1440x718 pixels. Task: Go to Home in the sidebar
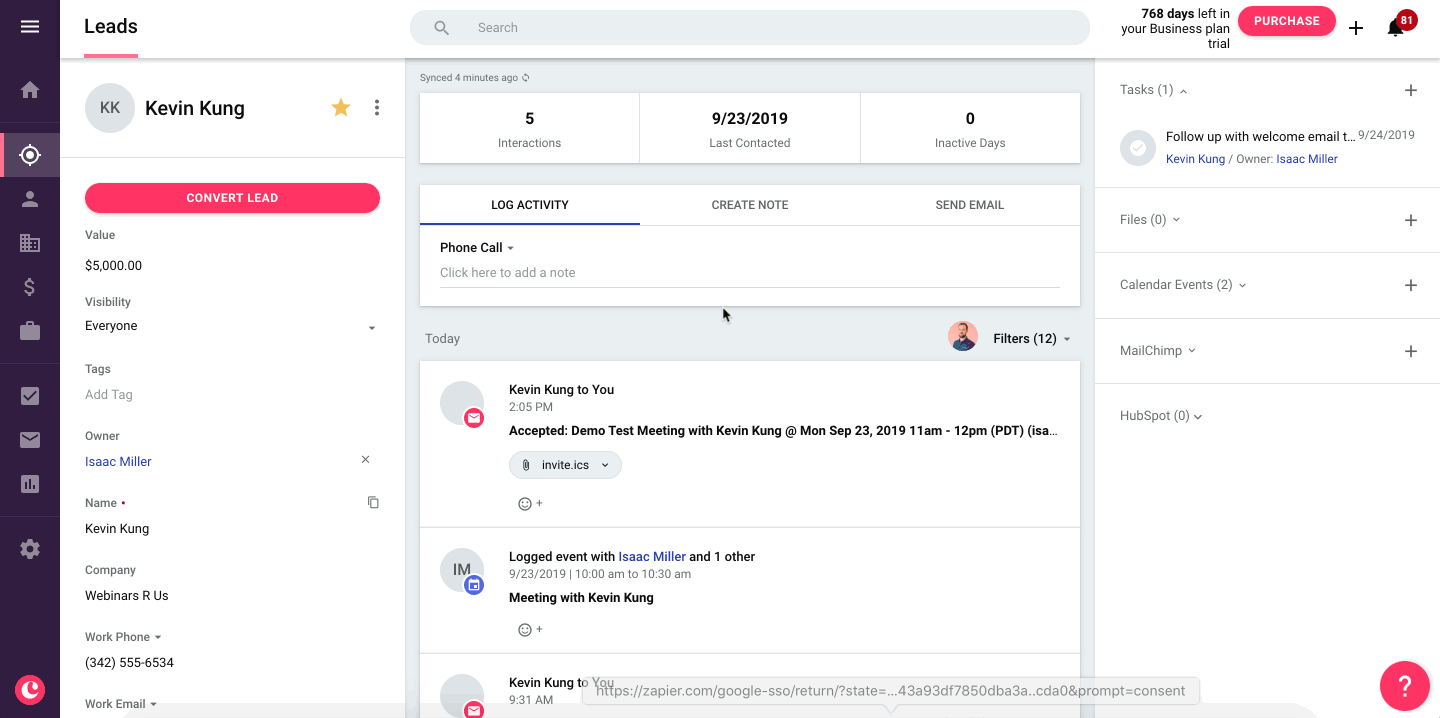click(x=30, y=89)
